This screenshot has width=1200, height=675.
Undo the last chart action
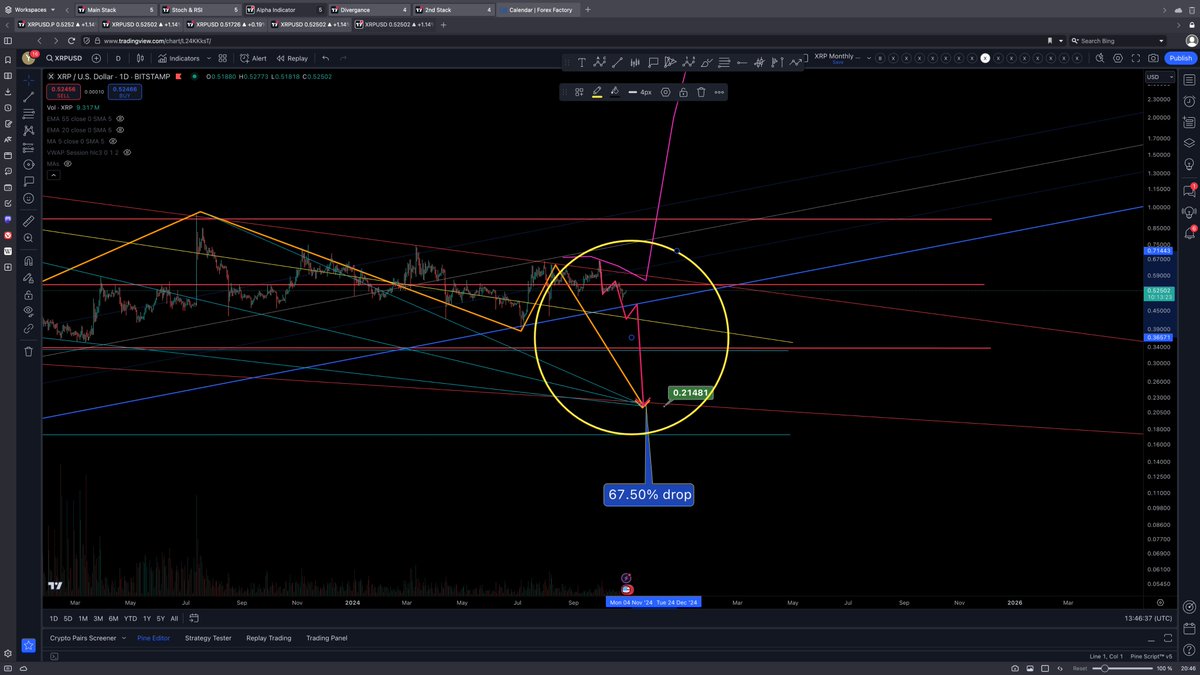pyautogui.click(x=326, y=58)
